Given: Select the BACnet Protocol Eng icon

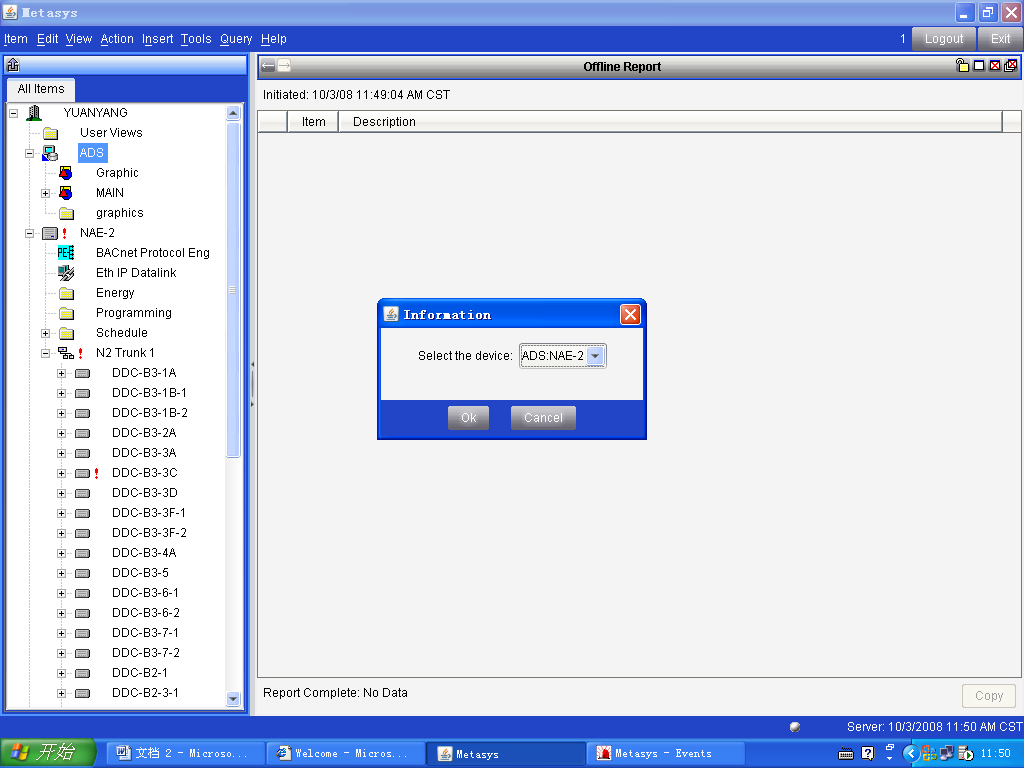Looking at the screenshot, I should point(66,253).
